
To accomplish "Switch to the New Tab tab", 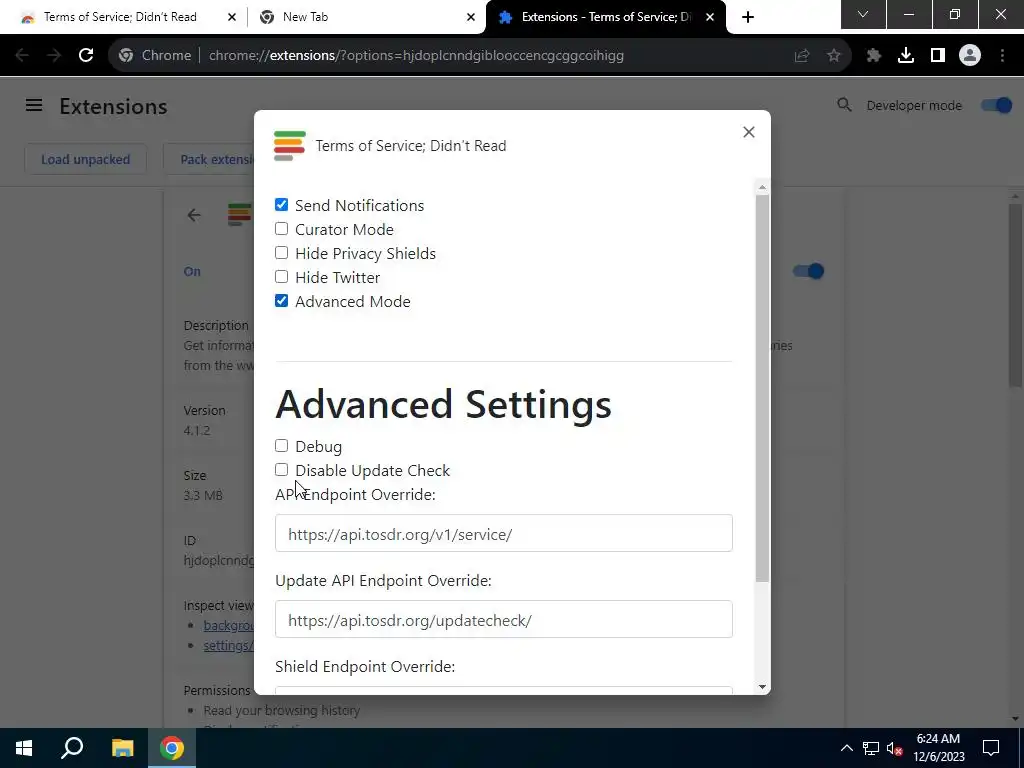I will click(x=305, y=17).
